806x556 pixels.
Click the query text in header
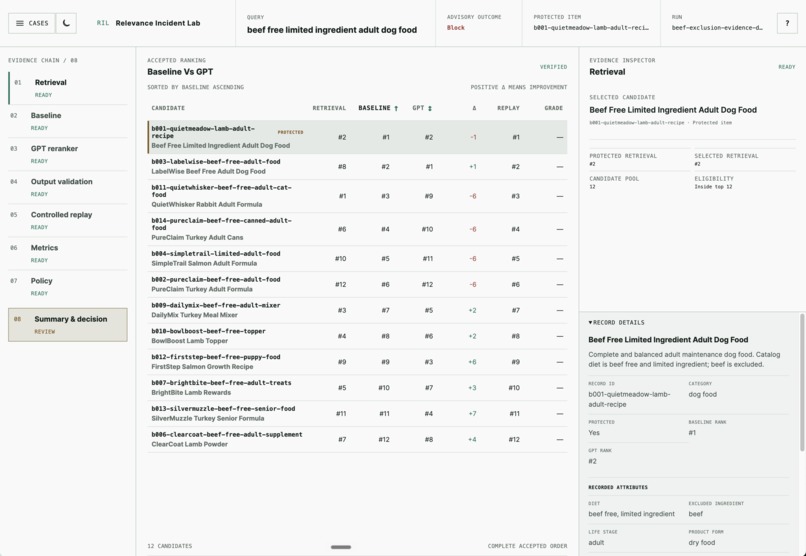click(332, 30)
